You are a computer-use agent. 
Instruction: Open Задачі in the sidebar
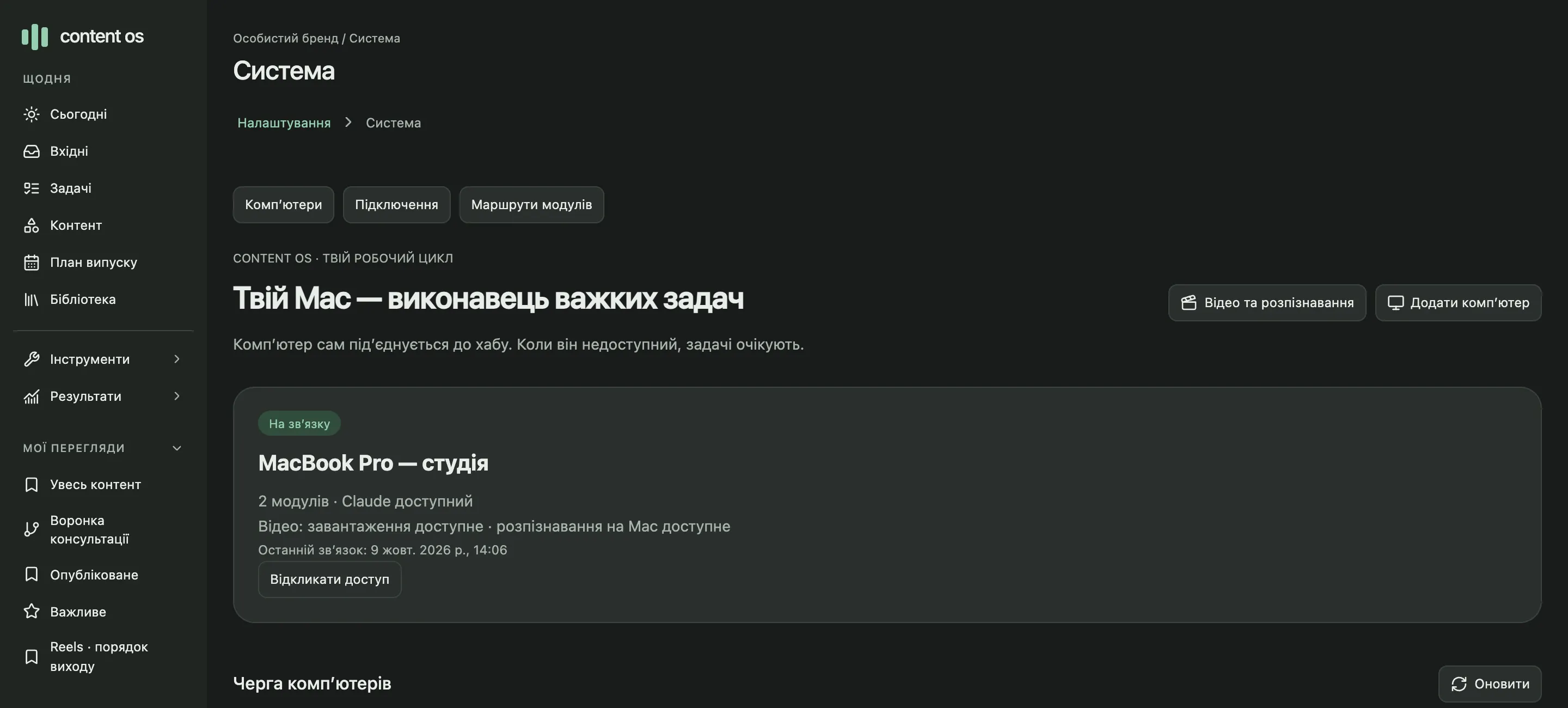click(103, 189)
